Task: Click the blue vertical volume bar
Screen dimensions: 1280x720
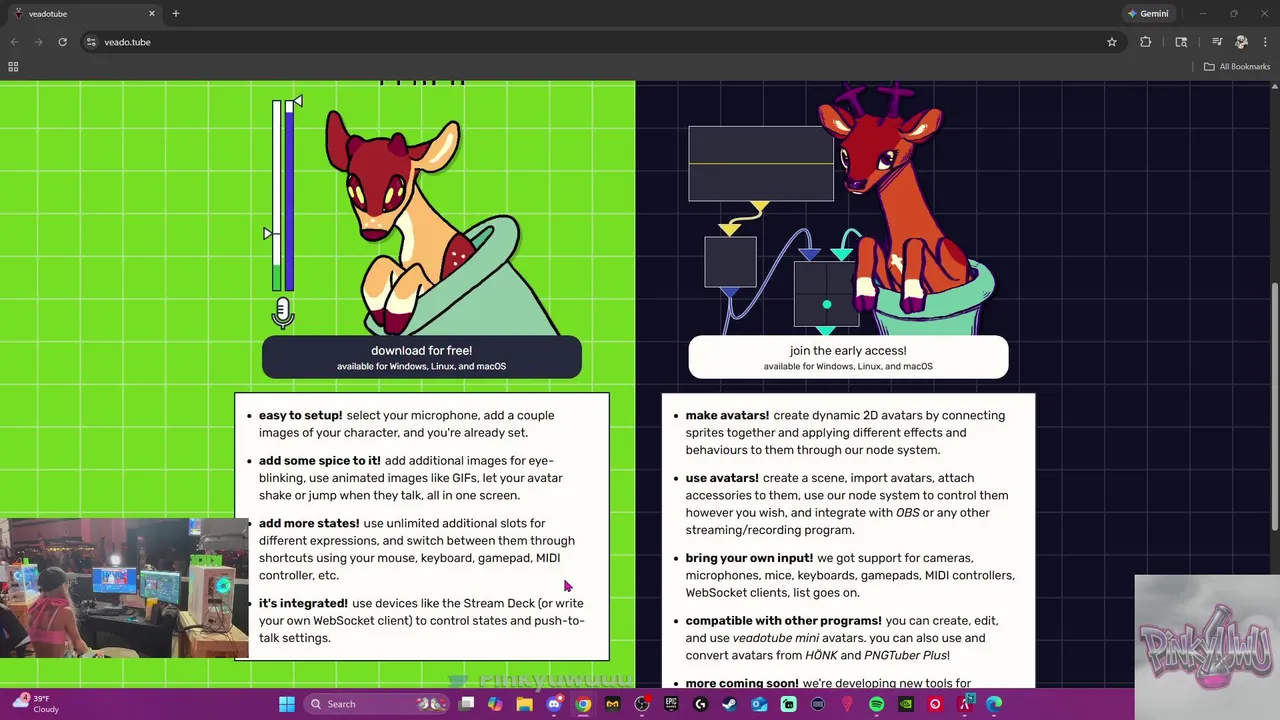Action: click(289, 196)
